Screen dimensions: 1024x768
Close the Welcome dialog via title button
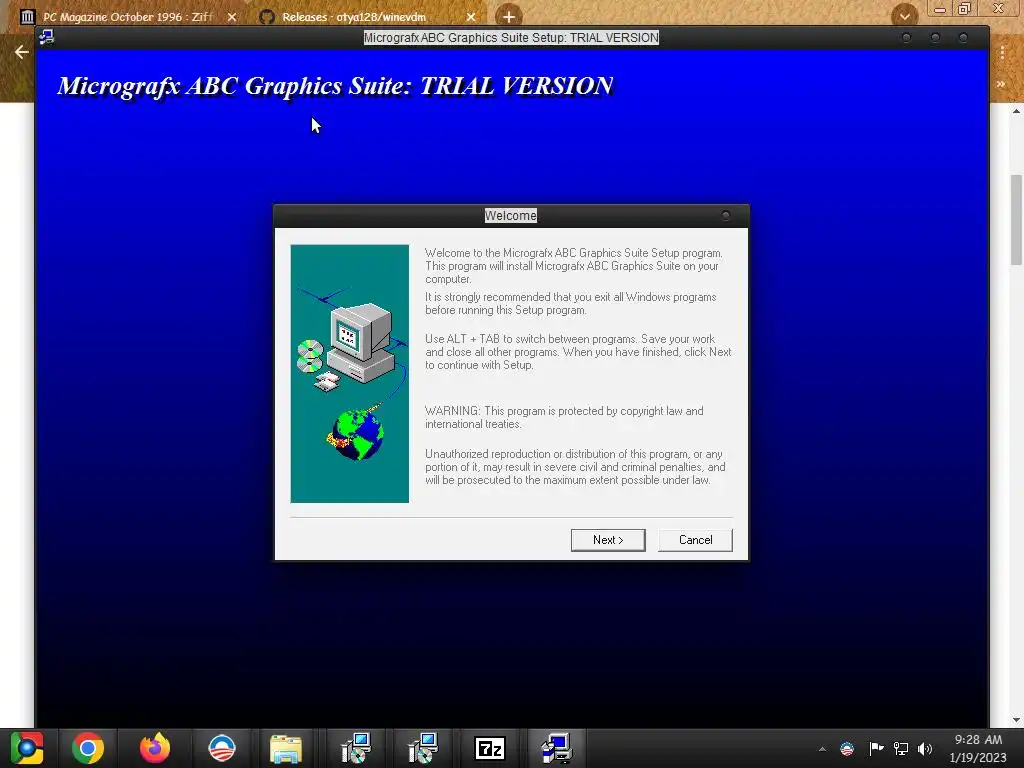click(x=726, y=216)
